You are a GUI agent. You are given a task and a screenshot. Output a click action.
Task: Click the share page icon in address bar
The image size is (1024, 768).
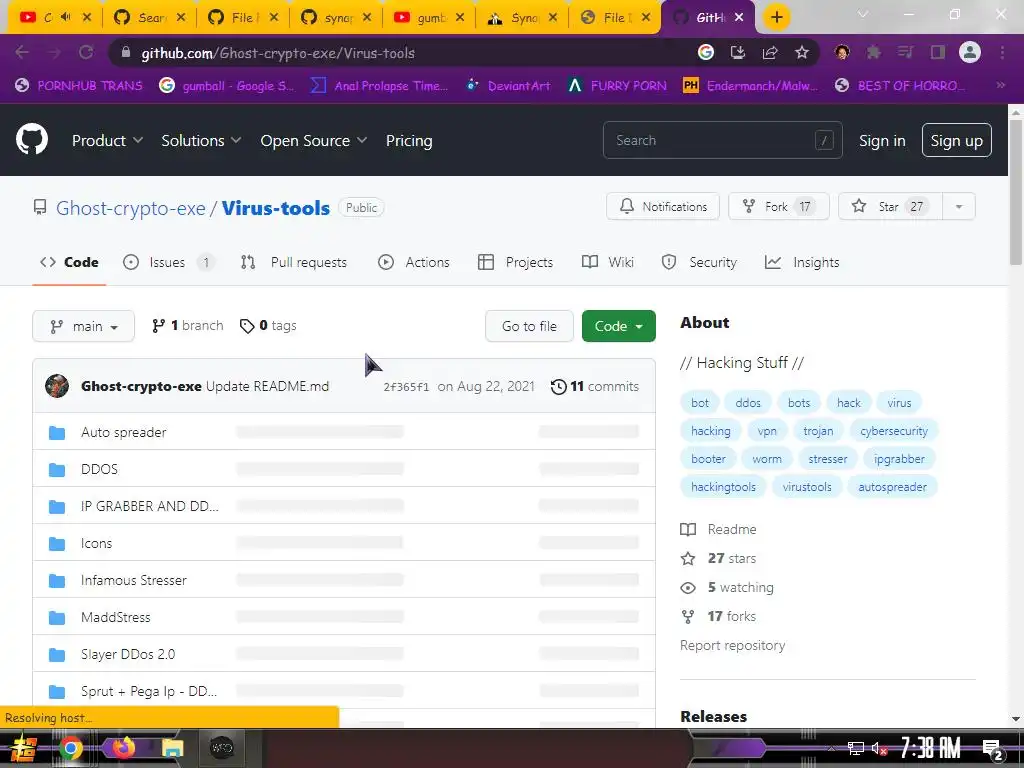tap(770, 53)
